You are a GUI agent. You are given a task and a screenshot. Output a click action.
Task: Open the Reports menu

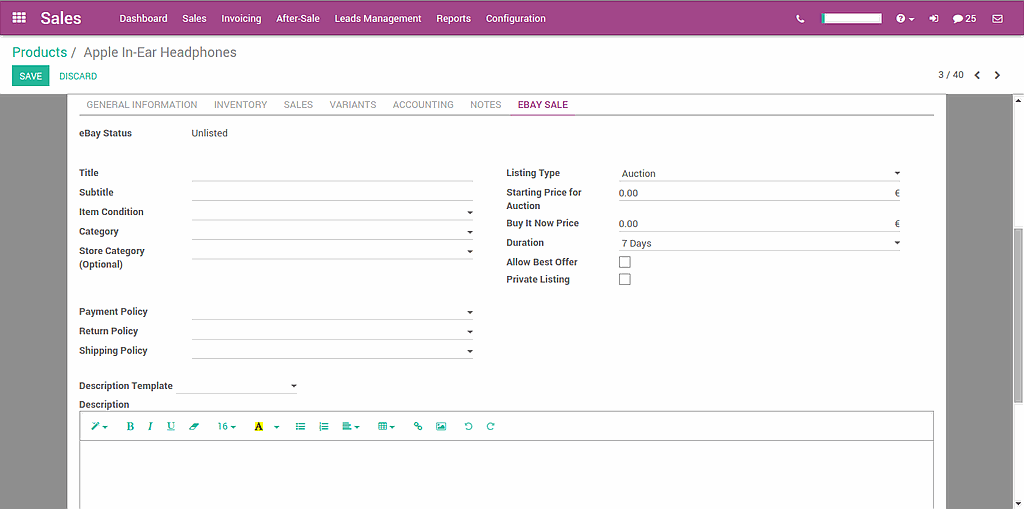tap(453, 19)
